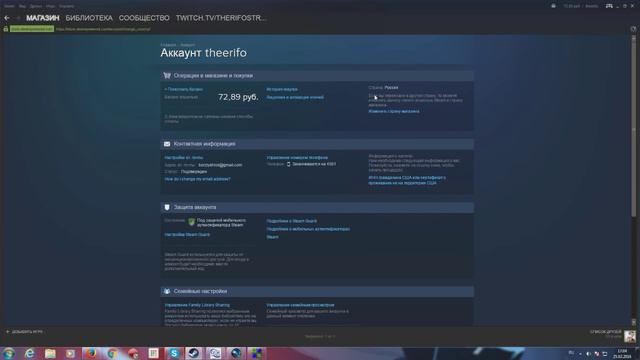Click the family icon beside Семейные настройки
The height and width of the screenshot is (360, 640).
(167, 291)
